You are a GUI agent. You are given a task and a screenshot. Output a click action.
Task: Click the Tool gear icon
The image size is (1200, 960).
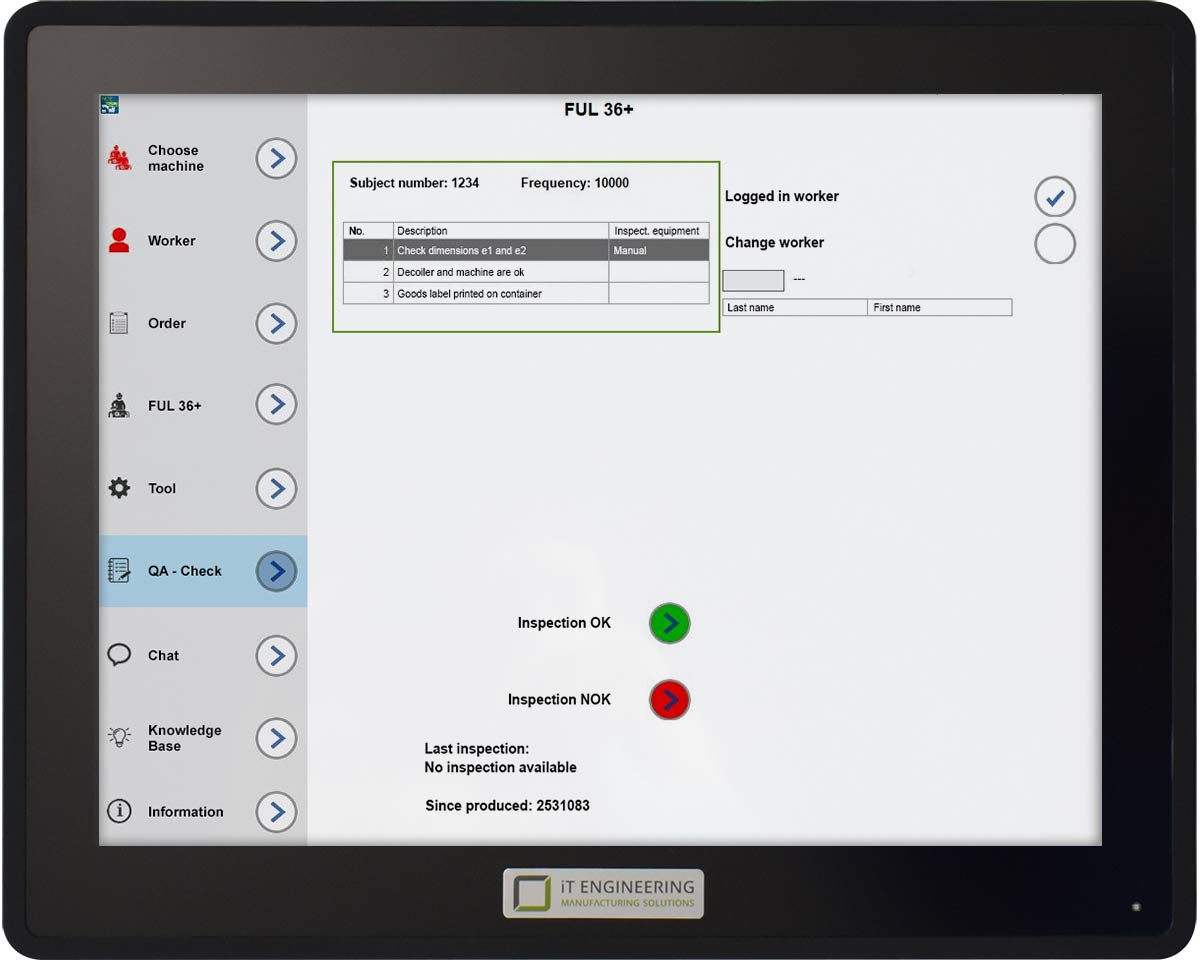(x=118, y=488)
